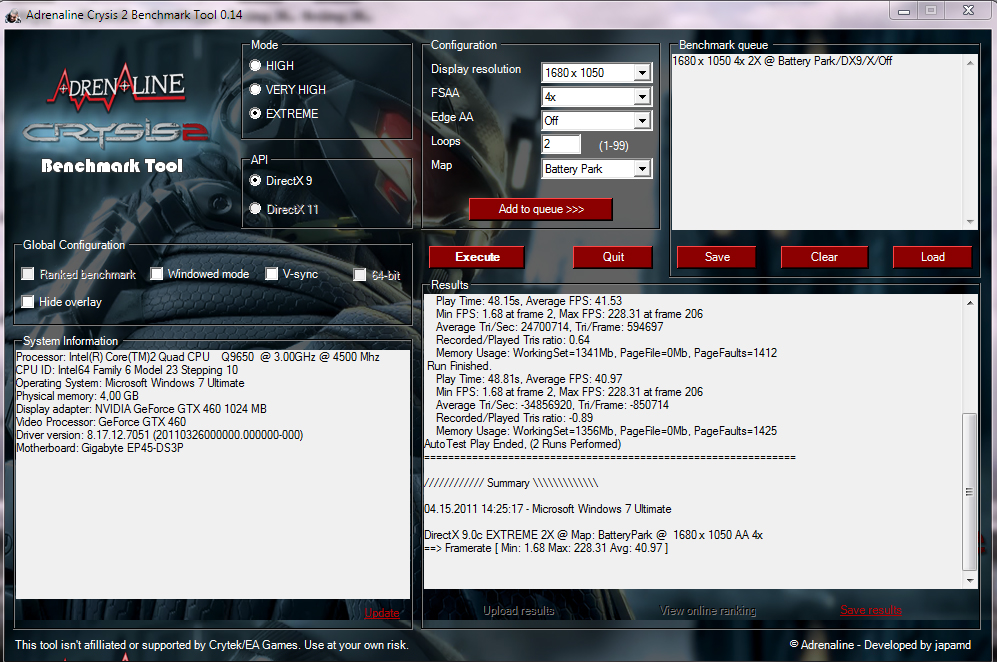Screen dimensions: 997x662
Task: Click the Results panel scrollbar thumb
Action: 970,492
